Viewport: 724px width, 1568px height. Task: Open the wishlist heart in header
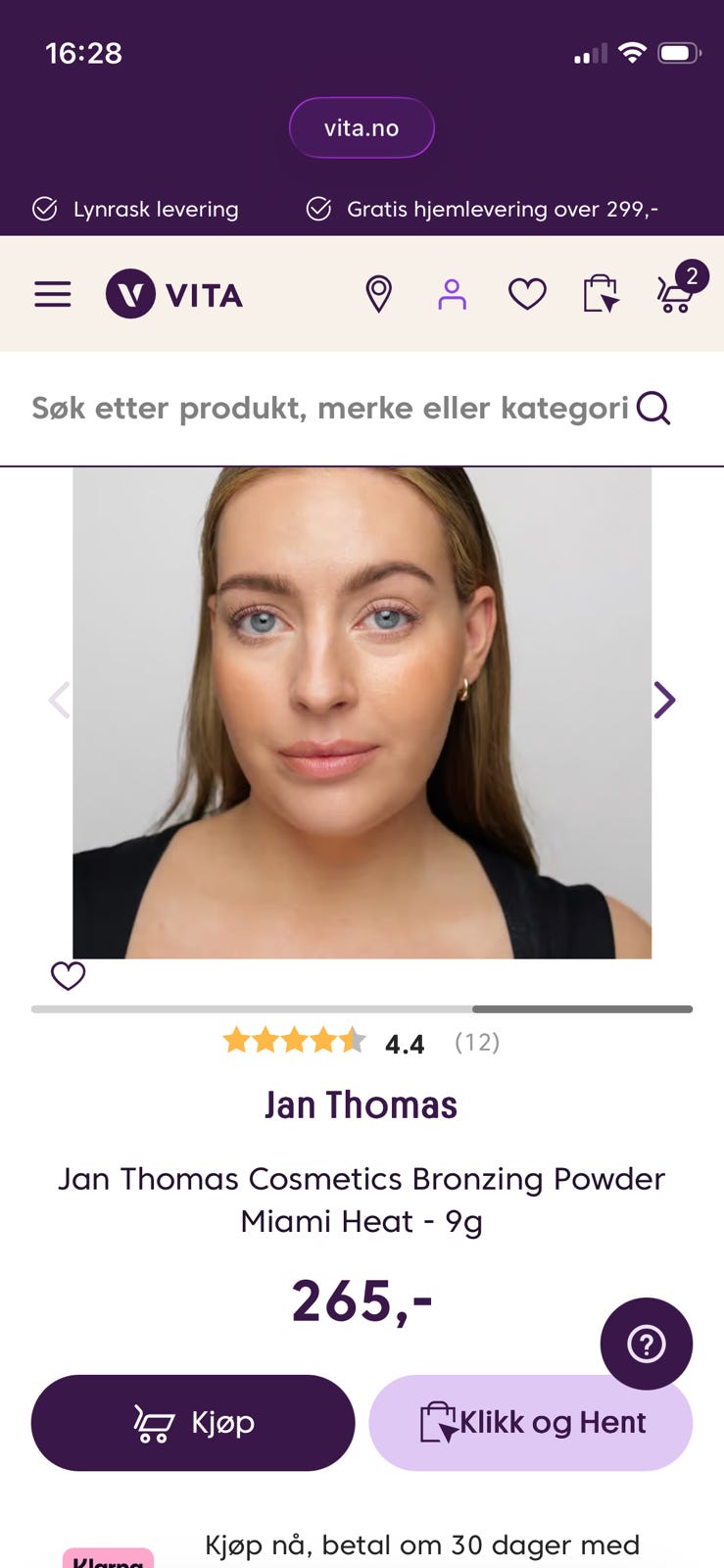tap(527, 294)
